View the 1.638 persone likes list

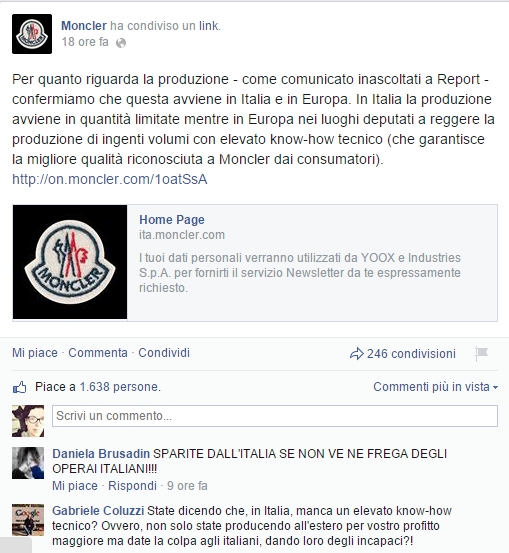point(120,387)
